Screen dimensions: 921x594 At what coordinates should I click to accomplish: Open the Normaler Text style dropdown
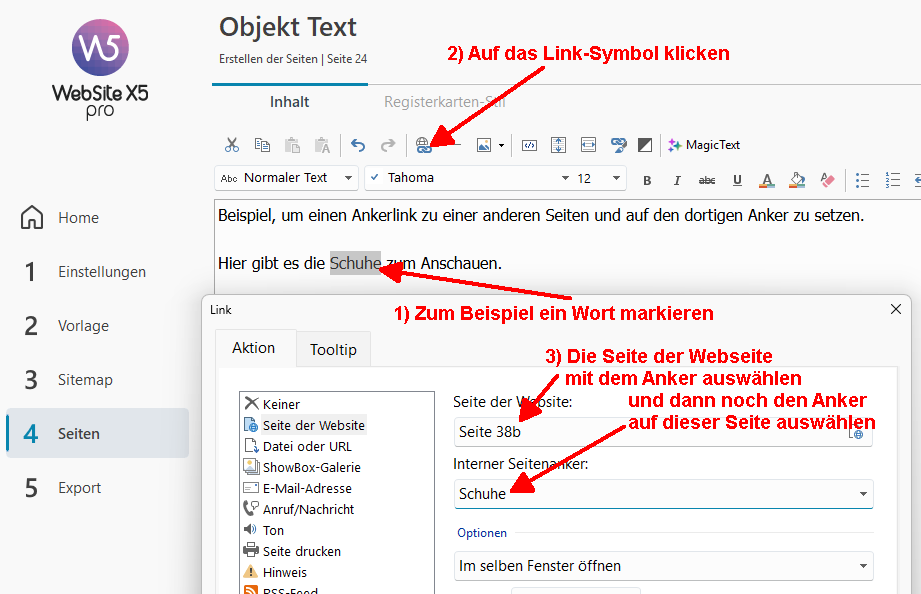[286, 178]
